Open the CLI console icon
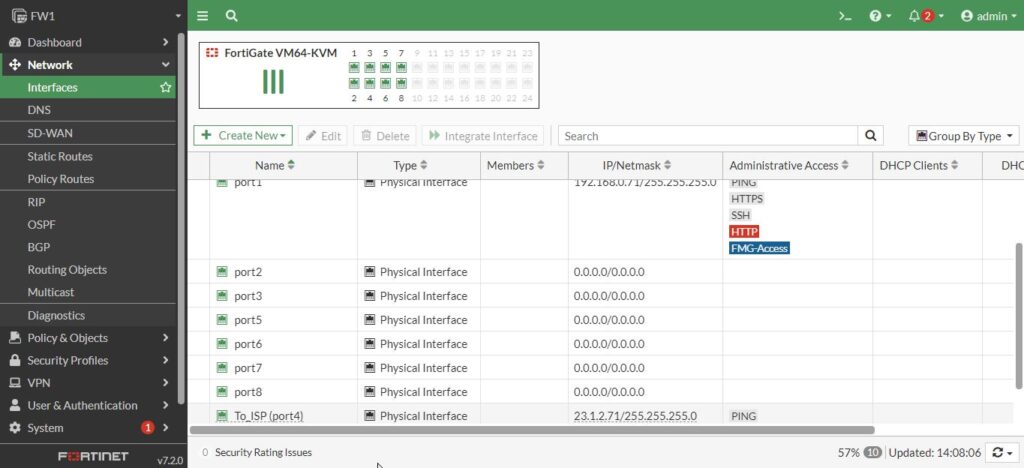The height and width of the screenshot is (468, 1024). 845,16
